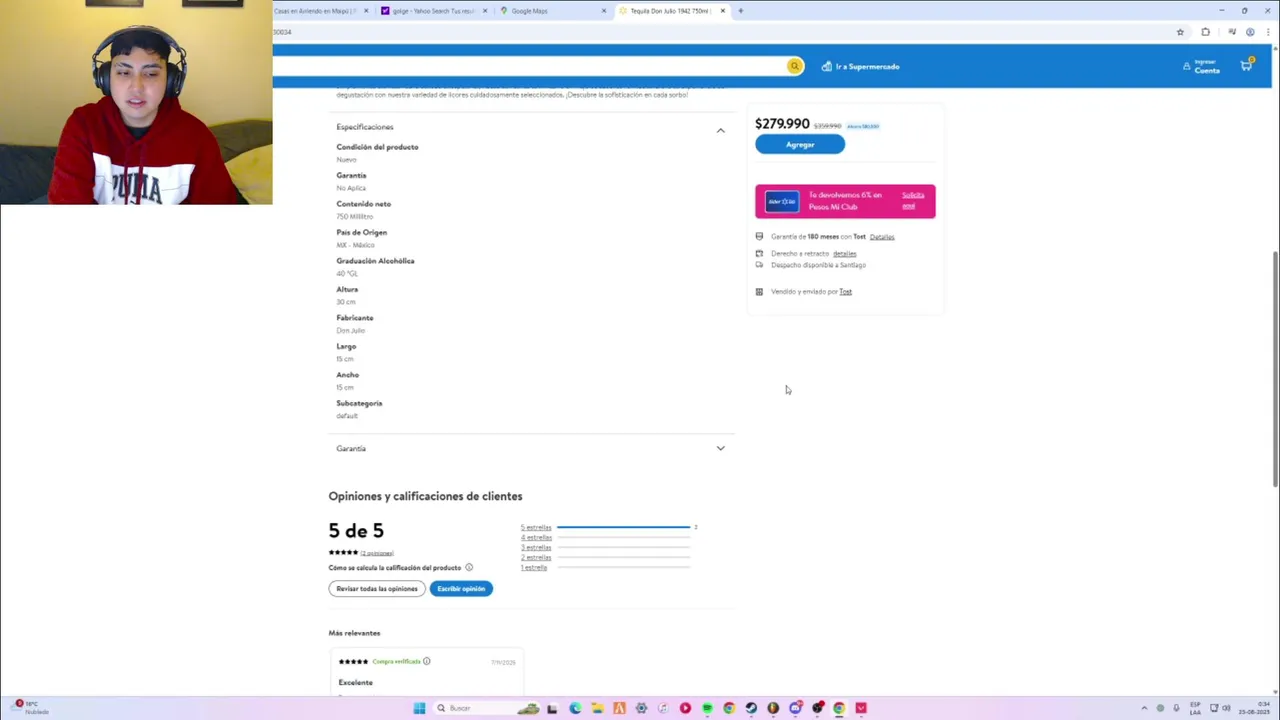Open Chrome extensions puzzle icon
This screenshot has width=1280, height=720.
pyautogui.click(x=1205, y=32)
